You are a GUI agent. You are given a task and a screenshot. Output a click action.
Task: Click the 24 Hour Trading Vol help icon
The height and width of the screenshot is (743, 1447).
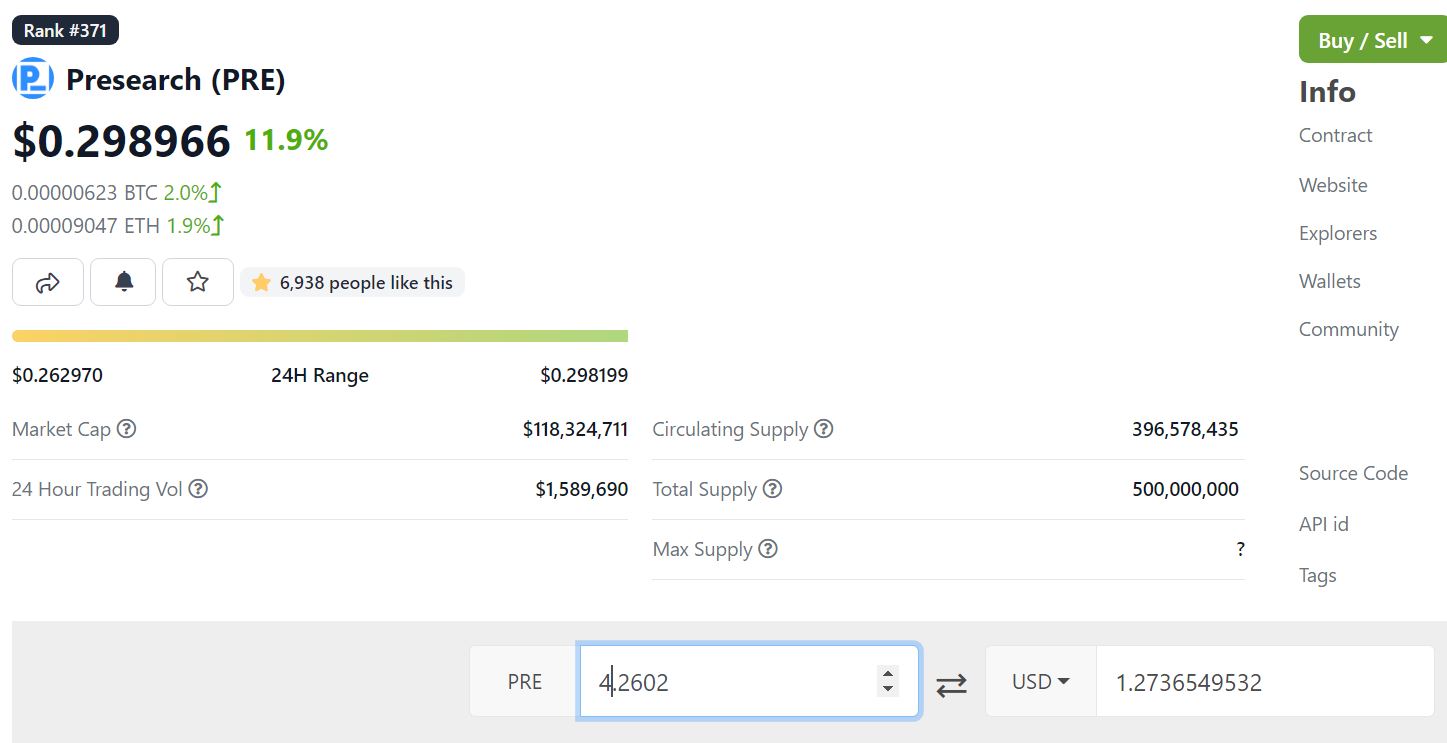[198, 489]
